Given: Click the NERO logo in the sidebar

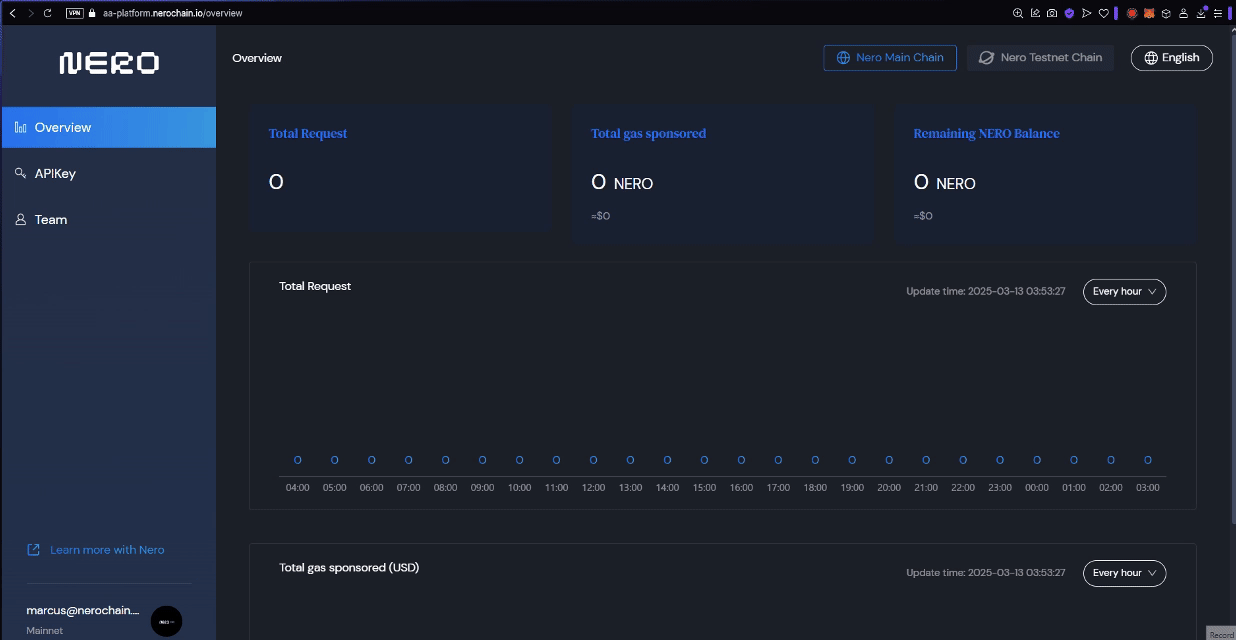Looking at the screenshot, I should tap(108, 63).
